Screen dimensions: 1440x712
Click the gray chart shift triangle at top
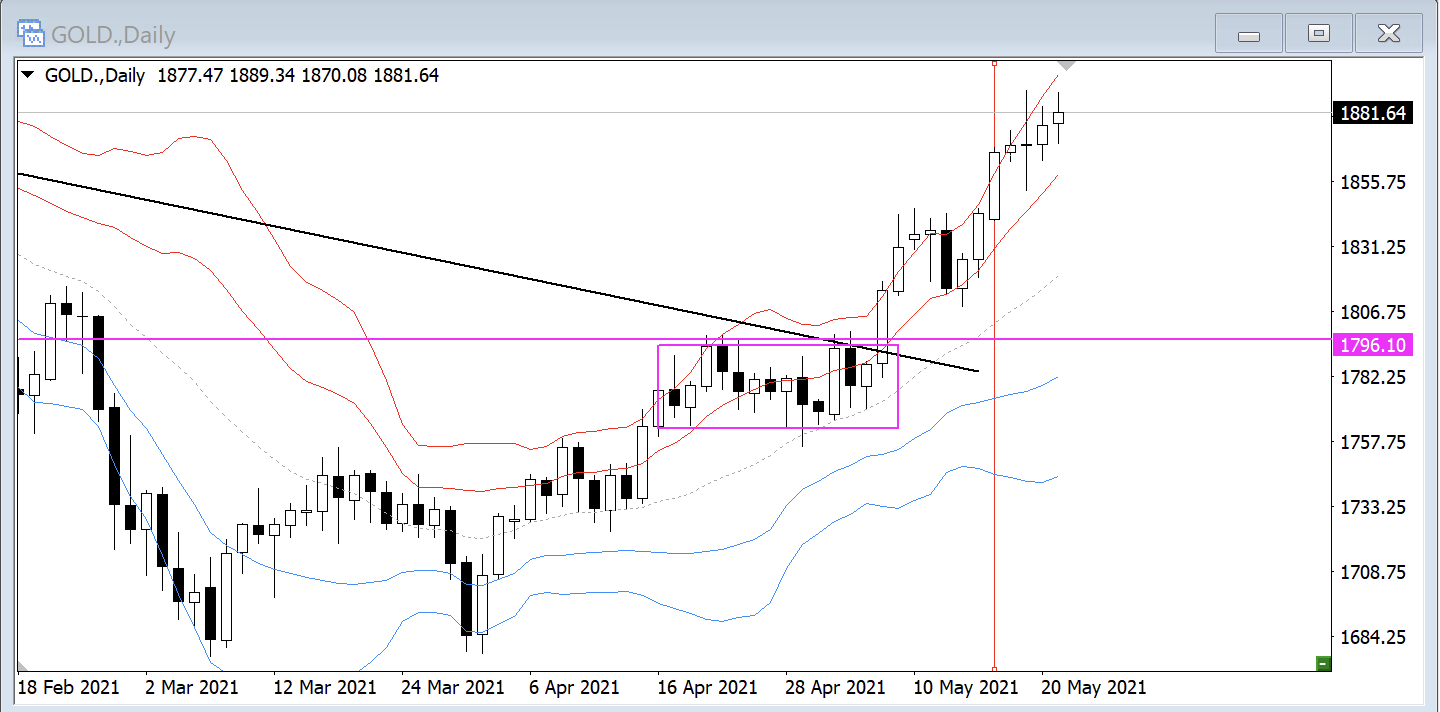tap(1067, 66)
